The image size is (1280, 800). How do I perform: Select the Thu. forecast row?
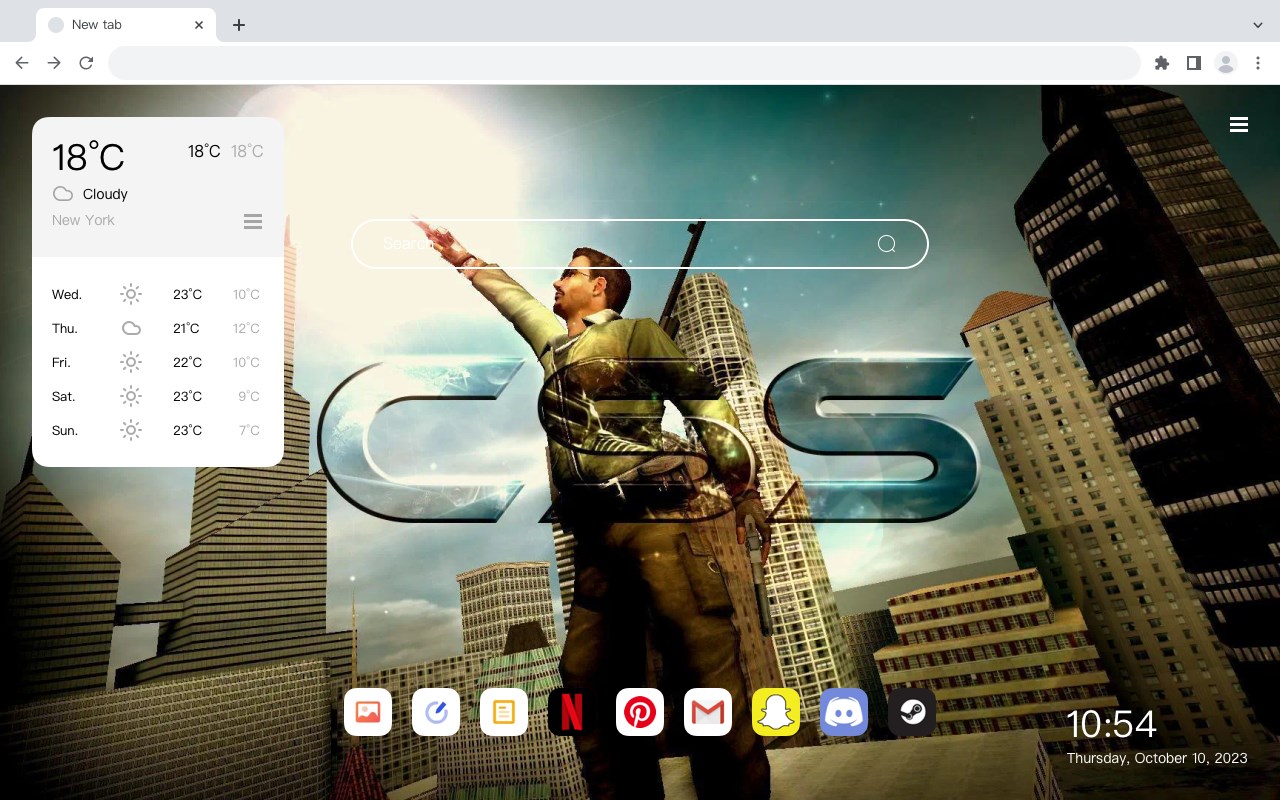tap(157, 328)
